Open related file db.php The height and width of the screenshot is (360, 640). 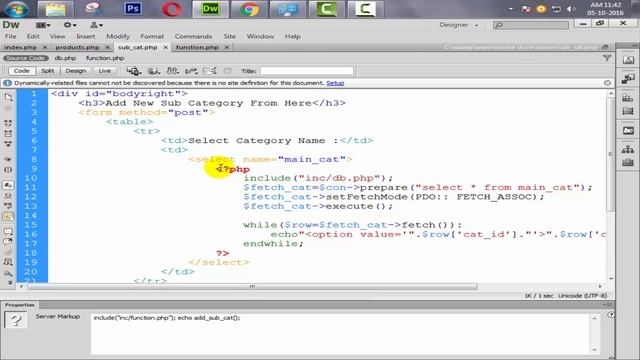tap(65, 58)
